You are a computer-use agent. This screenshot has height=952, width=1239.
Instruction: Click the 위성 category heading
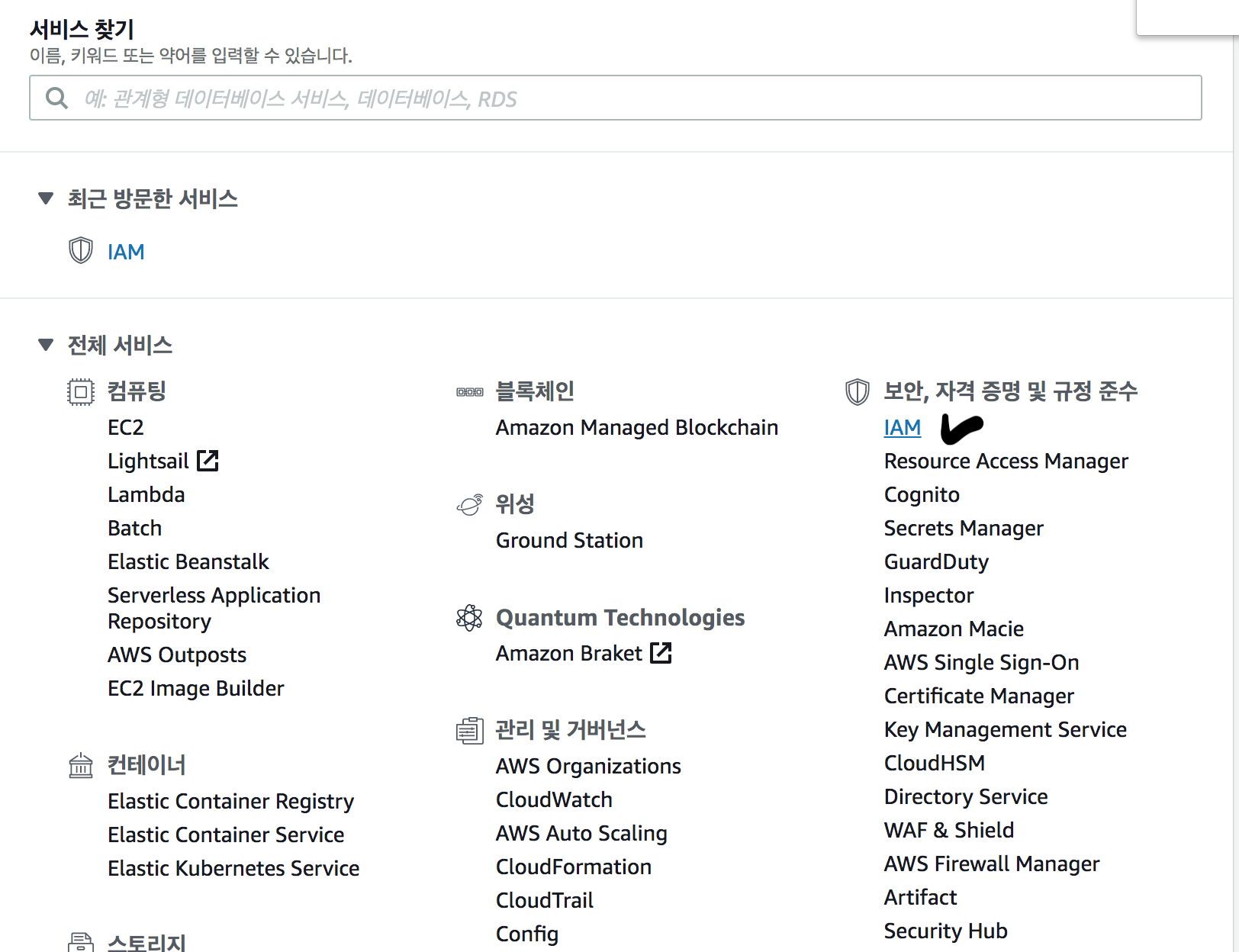(515, 504)
